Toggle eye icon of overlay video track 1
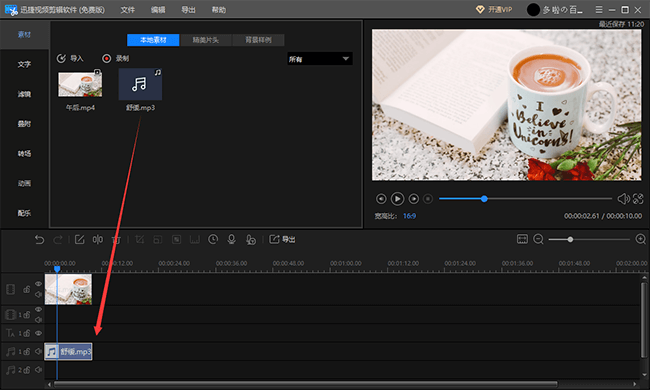The width and height of the screenshot is (650, 390). 39,310
